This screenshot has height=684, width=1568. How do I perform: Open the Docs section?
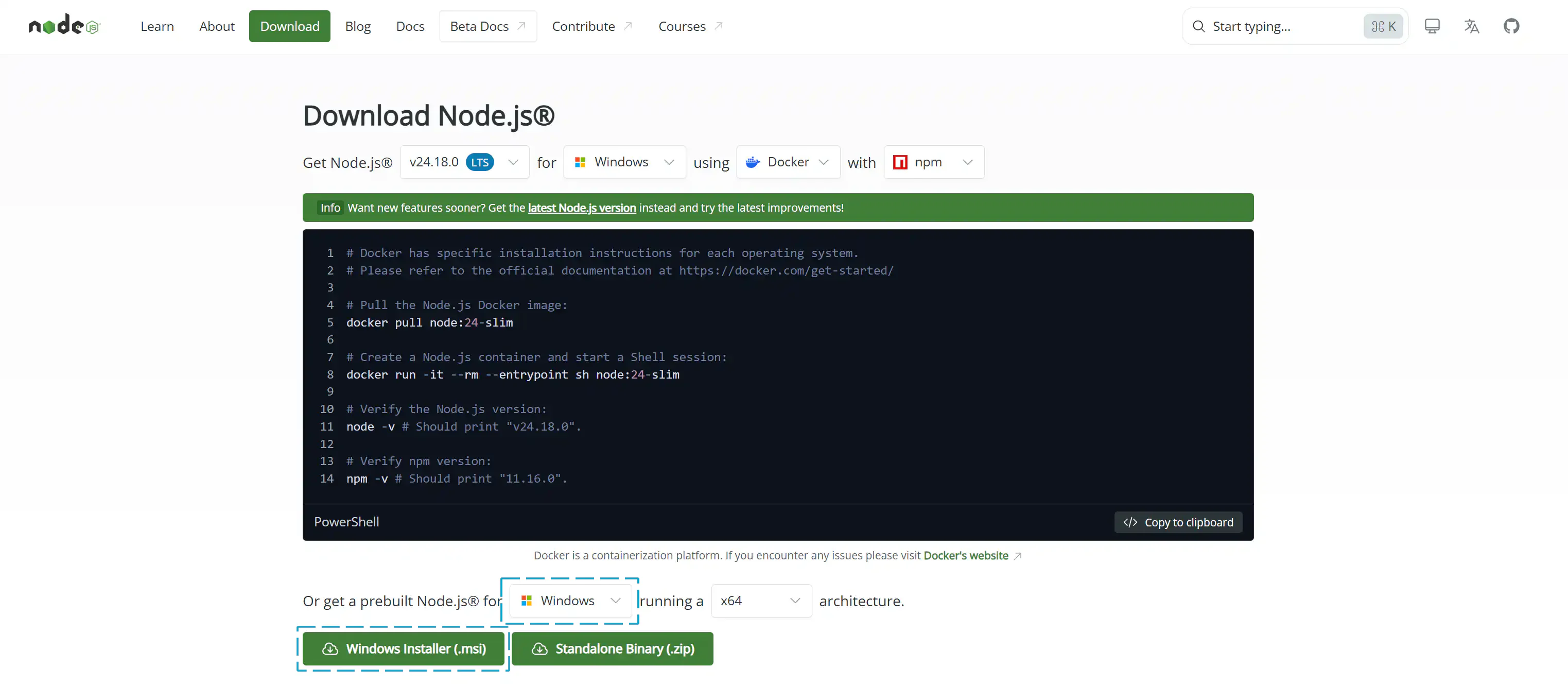(x=410, y=26)
